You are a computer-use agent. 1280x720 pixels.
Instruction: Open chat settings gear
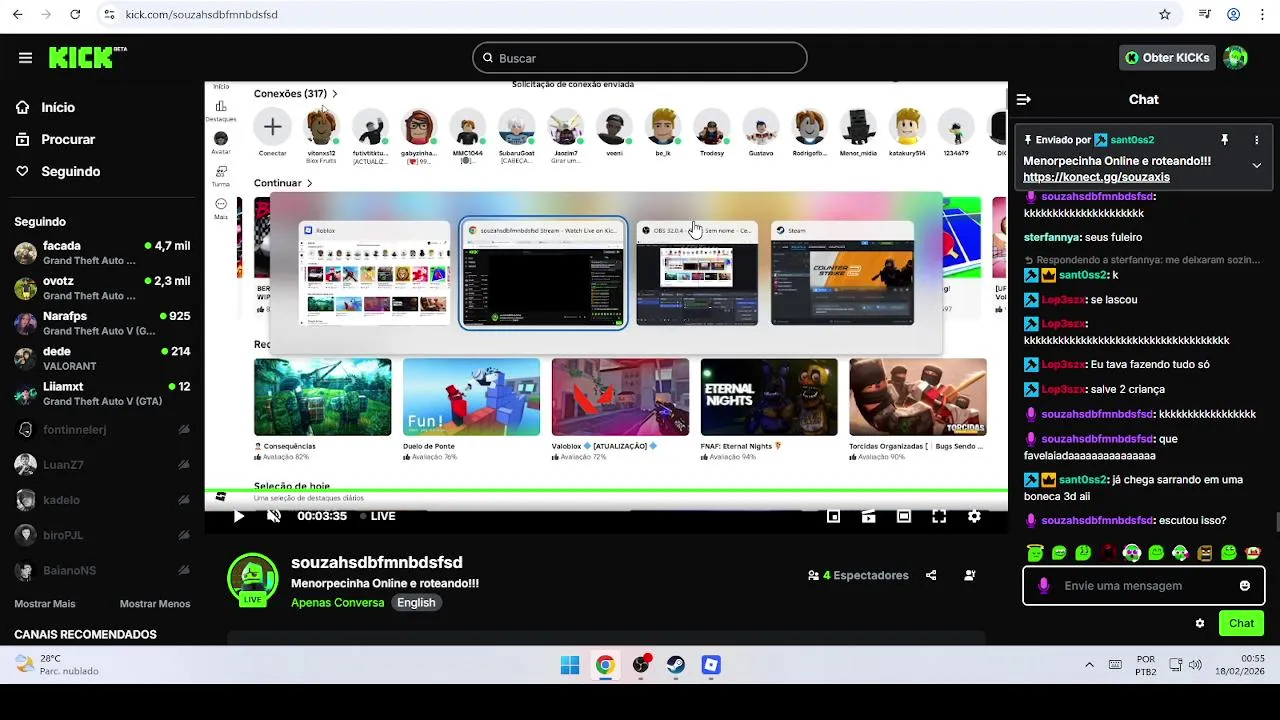click(x=1200, y=623)
